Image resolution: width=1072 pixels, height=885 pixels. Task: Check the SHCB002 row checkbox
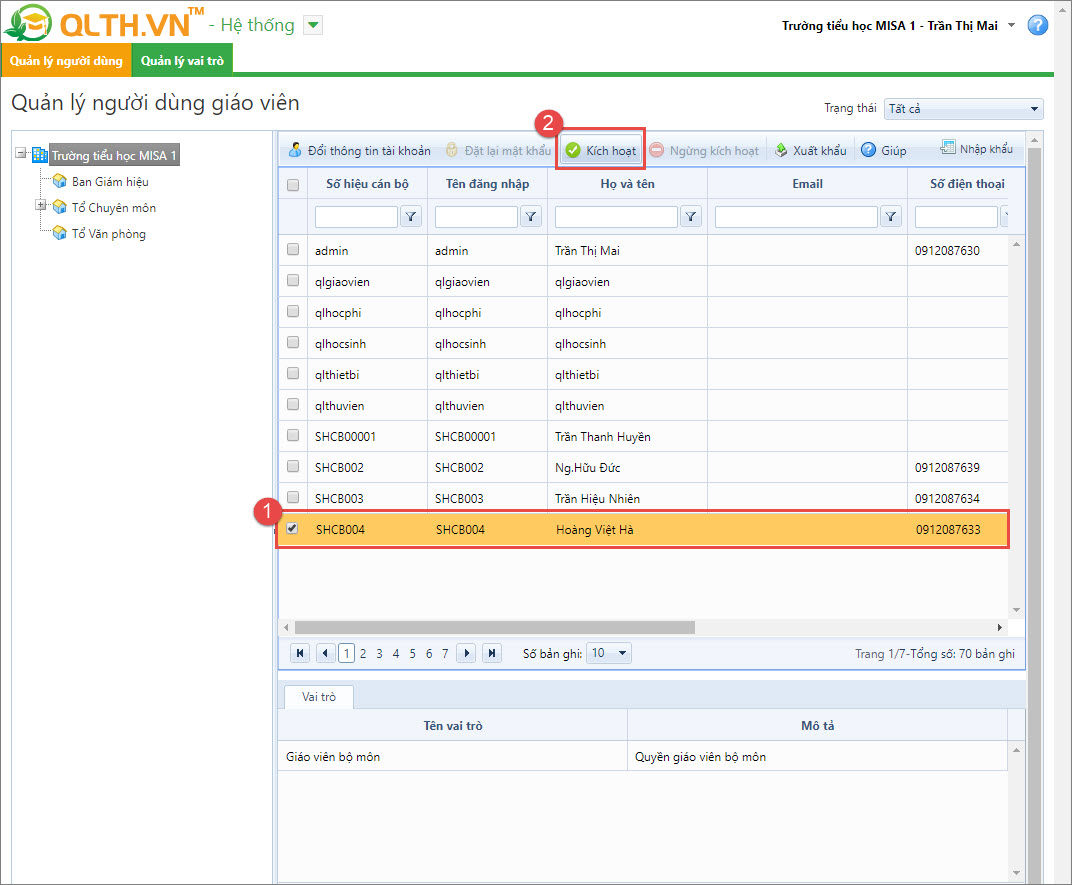293,466
